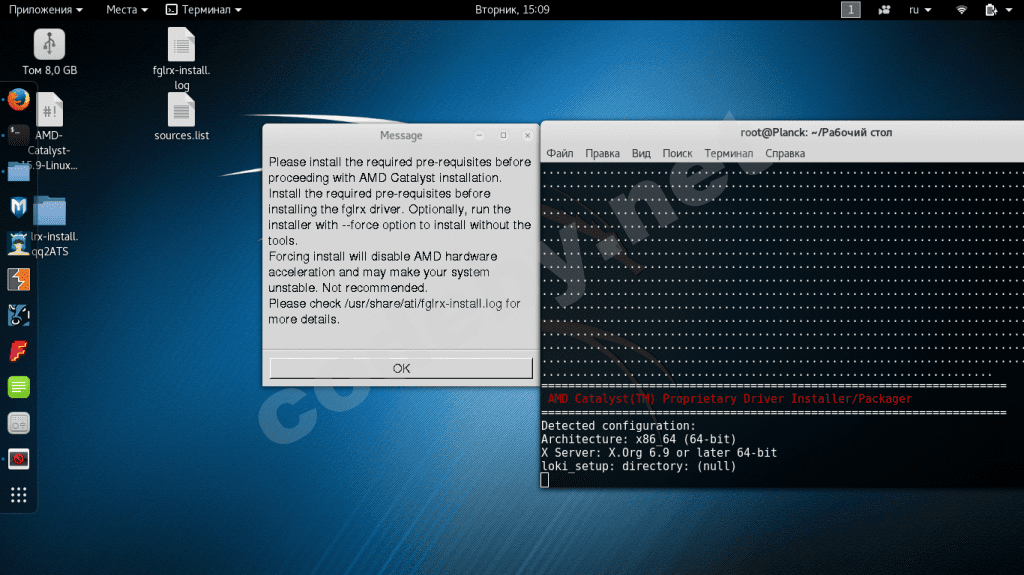Show all applications grid icon
This screenshot has width=1024, height=575.
18,495
